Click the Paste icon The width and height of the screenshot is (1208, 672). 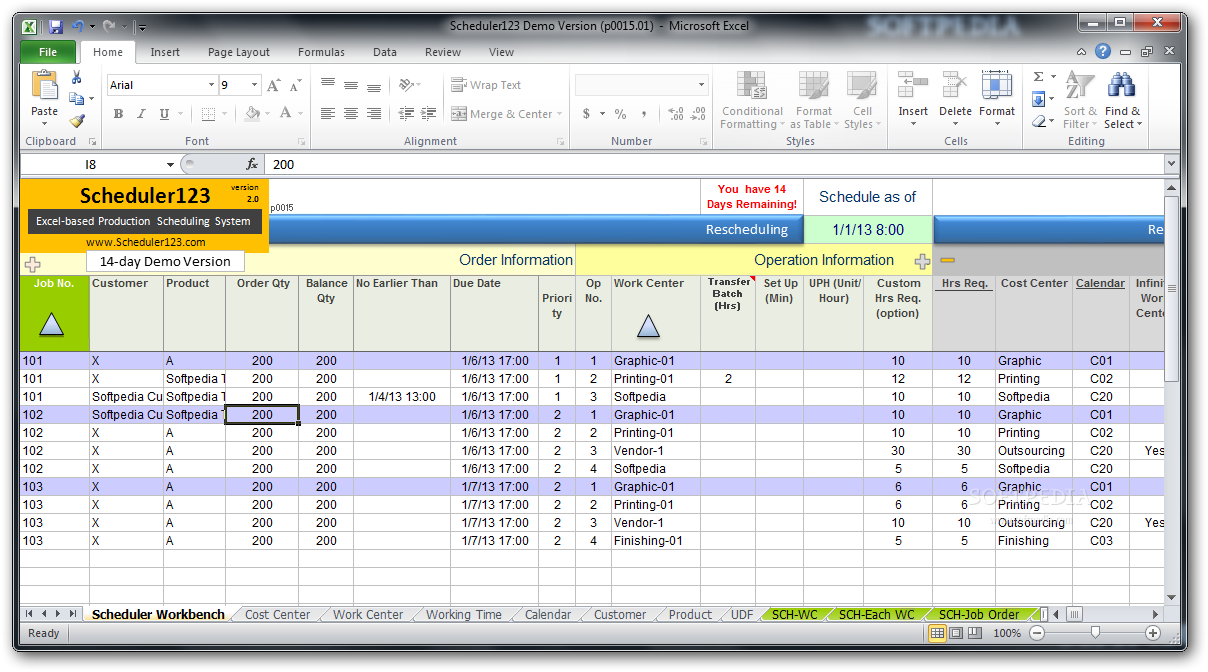[44, 85]
